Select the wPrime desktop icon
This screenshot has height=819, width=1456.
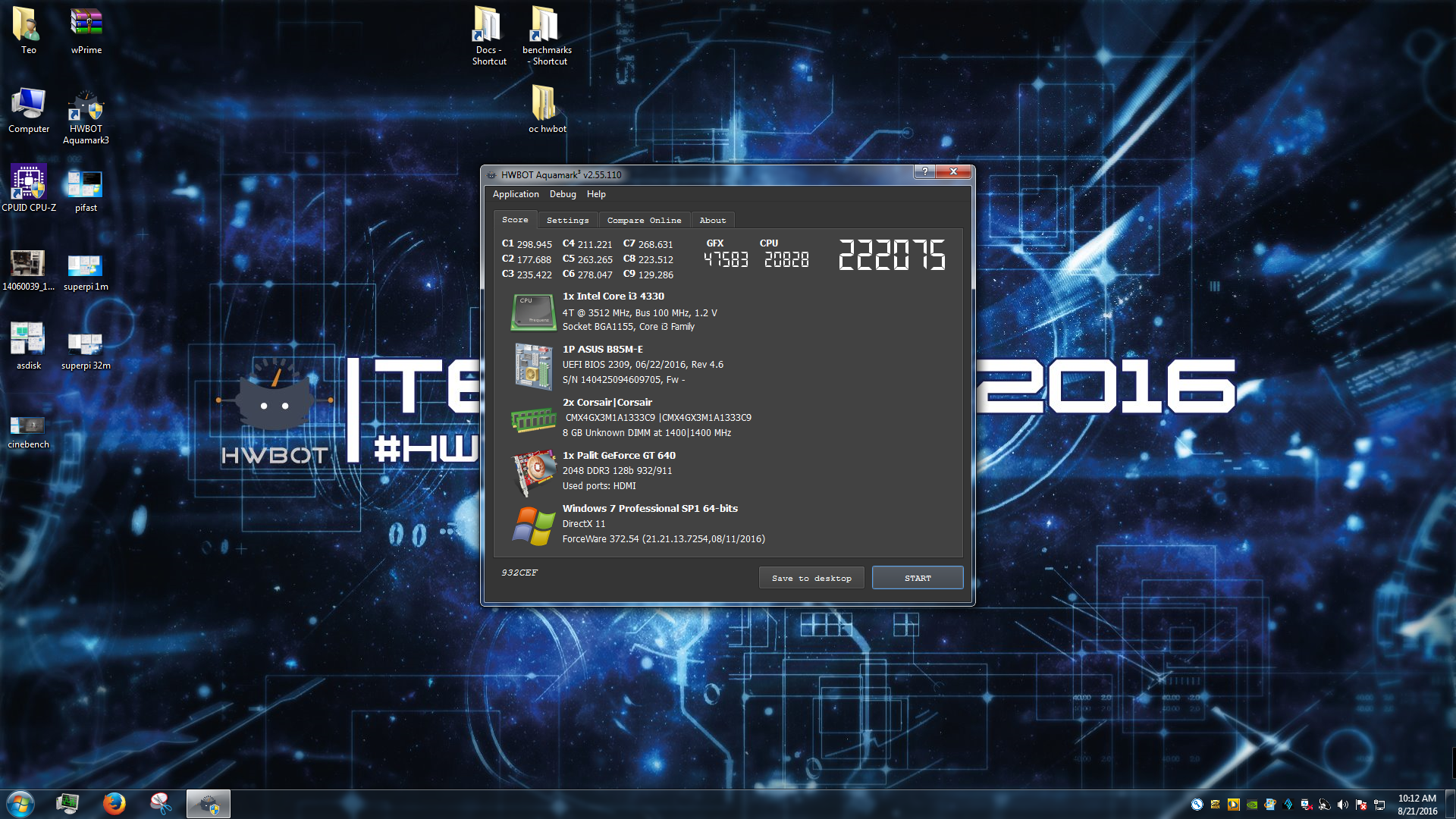[x=86, y=32]
